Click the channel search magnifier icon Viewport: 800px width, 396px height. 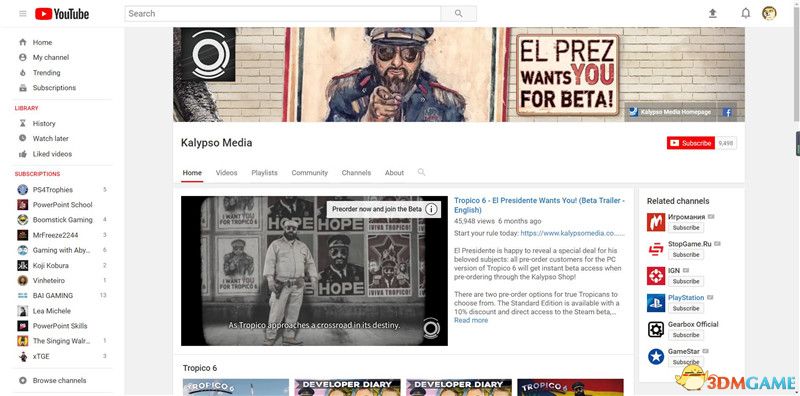click(421, 172)
